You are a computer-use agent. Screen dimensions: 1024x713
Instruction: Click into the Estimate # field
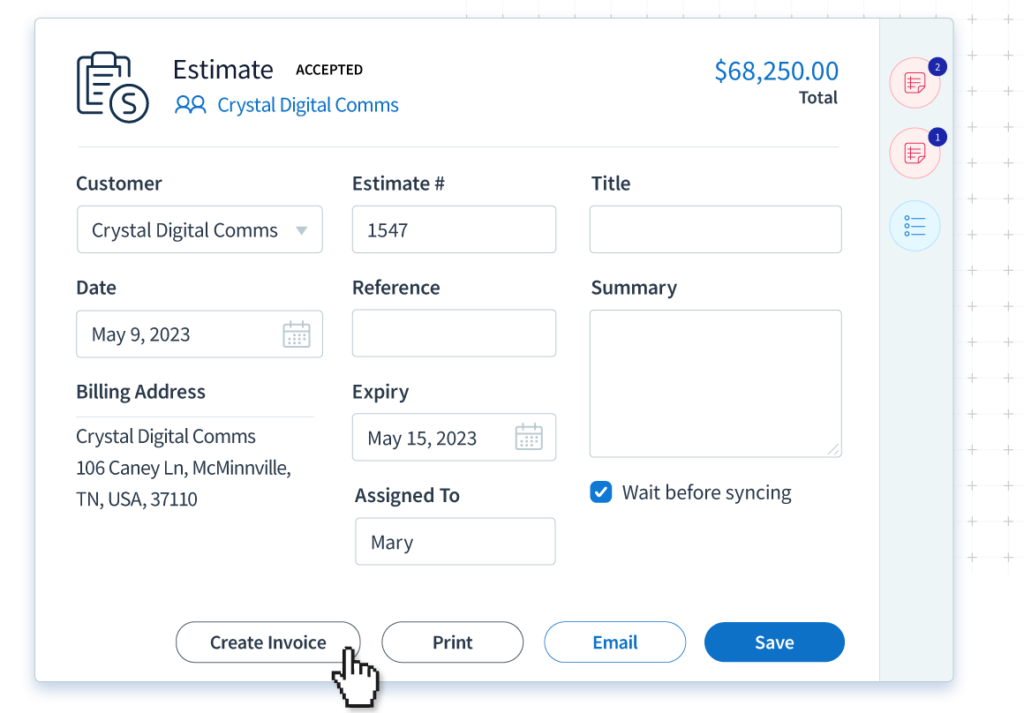tap(453, 230)
